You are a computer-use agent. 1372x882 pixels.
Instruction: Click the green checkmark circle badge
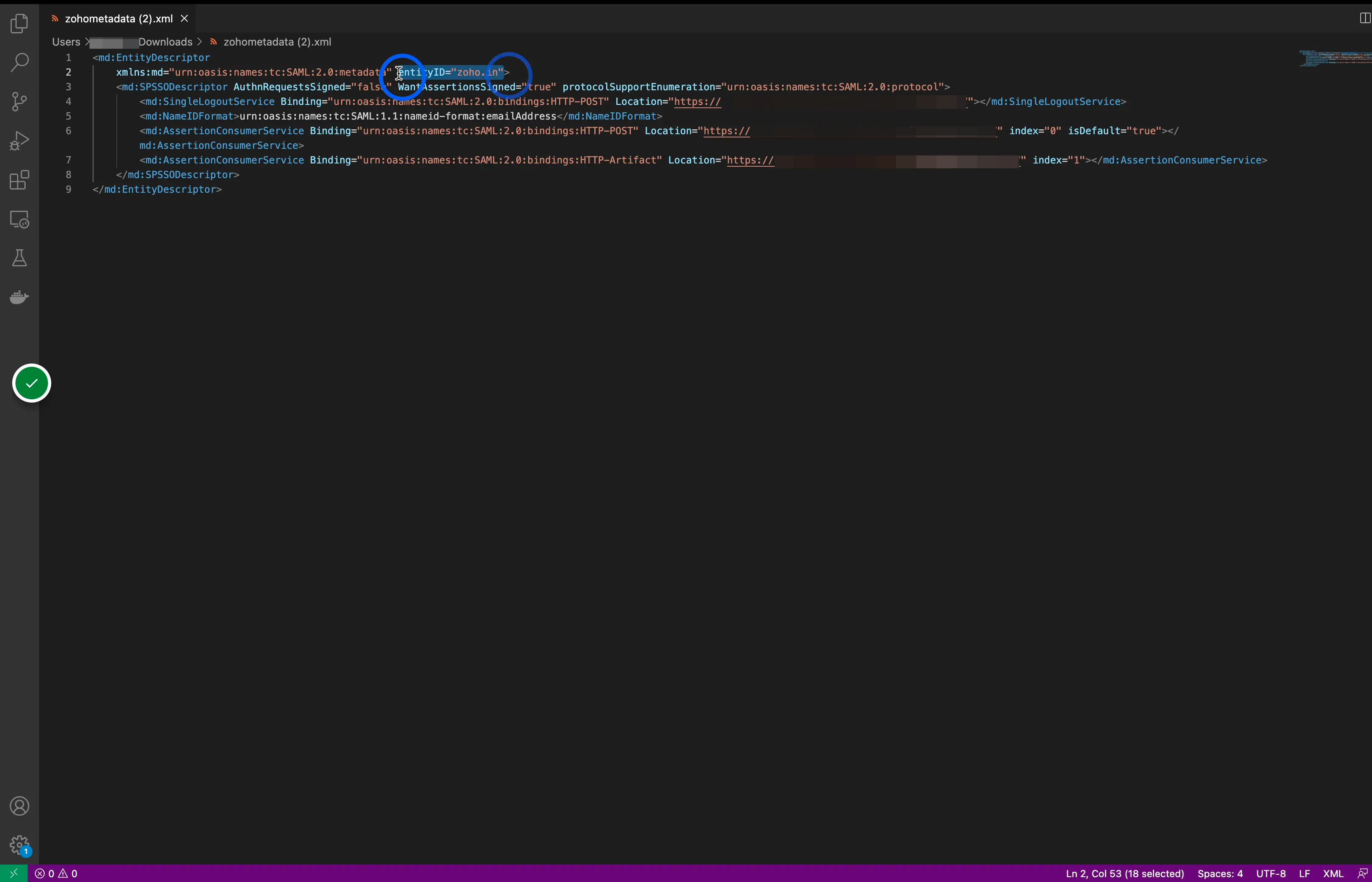point(31,383)
